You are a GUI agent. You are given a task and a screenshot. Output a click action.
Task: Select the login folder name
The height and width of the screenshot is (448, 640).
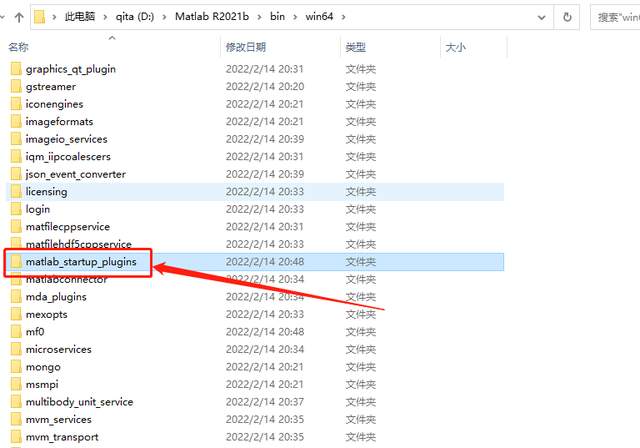[x=38, y=209]
